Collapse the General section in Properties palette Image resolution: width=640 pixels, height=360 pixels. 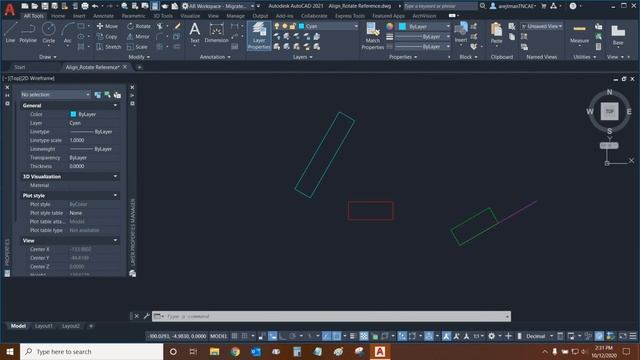(x=115, y=105)
